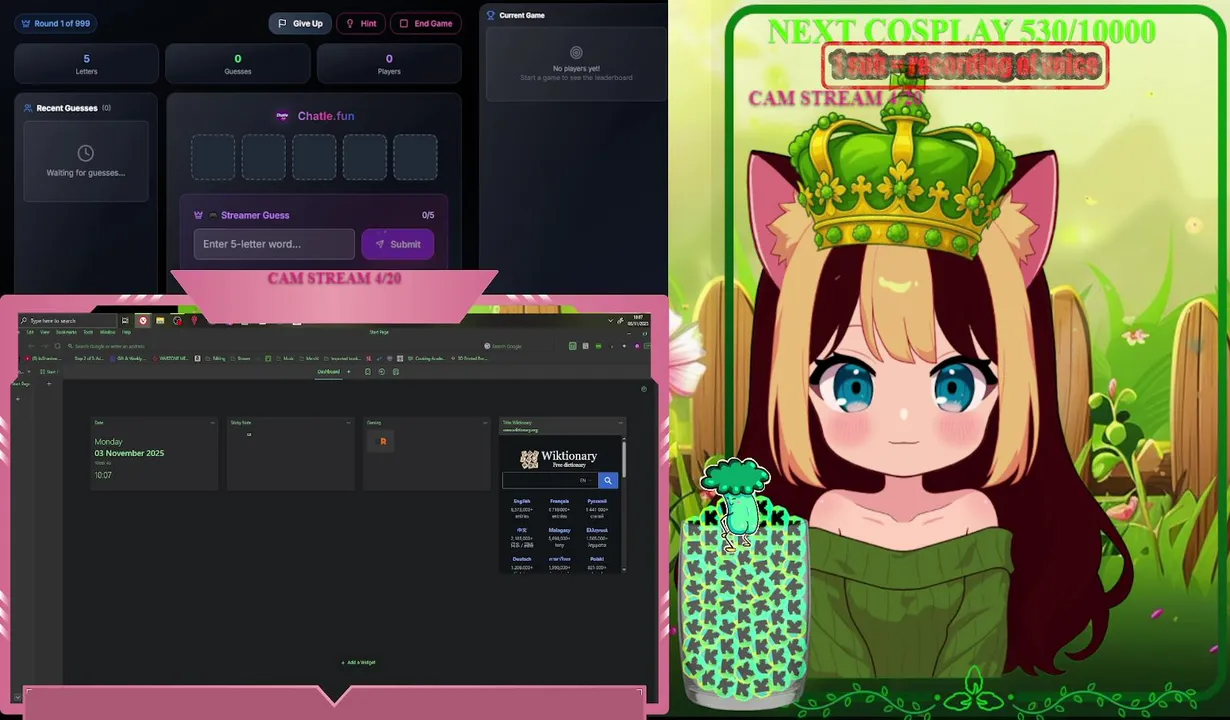Go back with the browser back arrow

point(31,346)
